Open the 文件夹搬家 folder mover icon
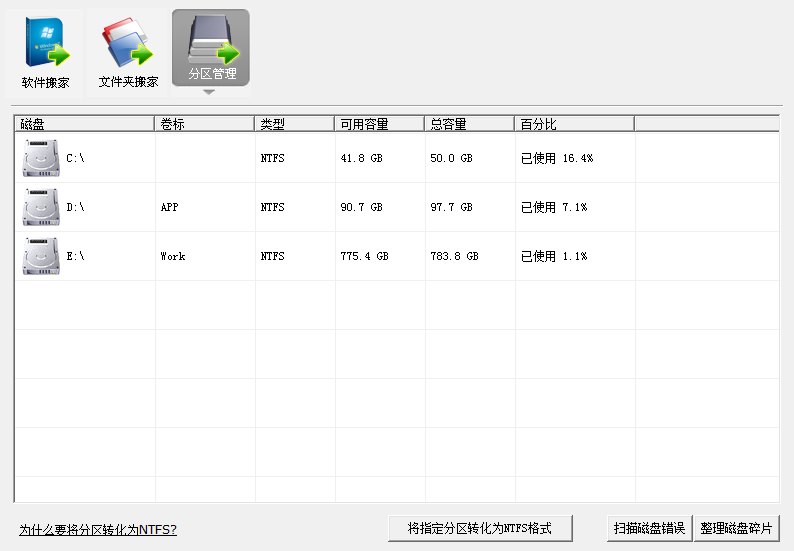Viewport: 794px width, 551px height. point(128,53)
